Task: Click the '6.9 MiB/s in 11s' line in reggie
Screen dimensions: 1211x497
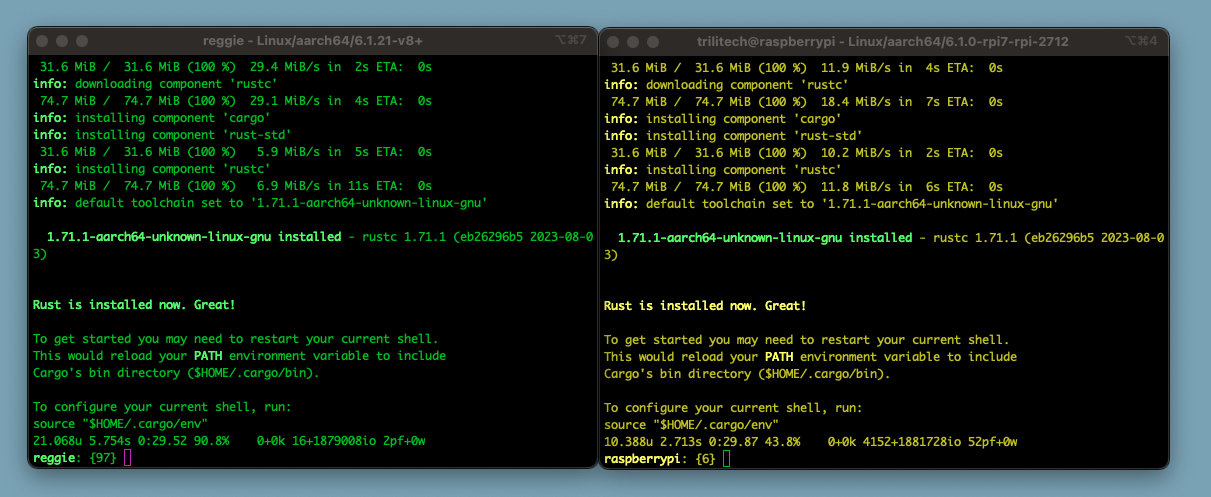Action: click(x=236, y=186)
